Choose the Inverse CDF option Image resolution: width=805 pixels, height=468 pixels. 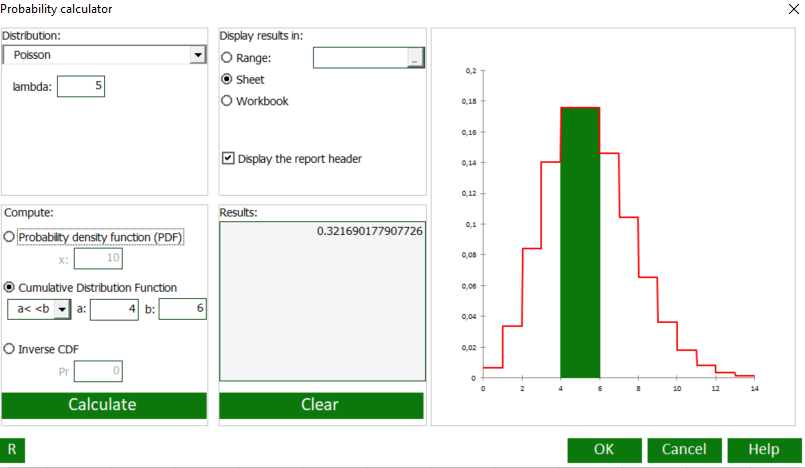10,349
